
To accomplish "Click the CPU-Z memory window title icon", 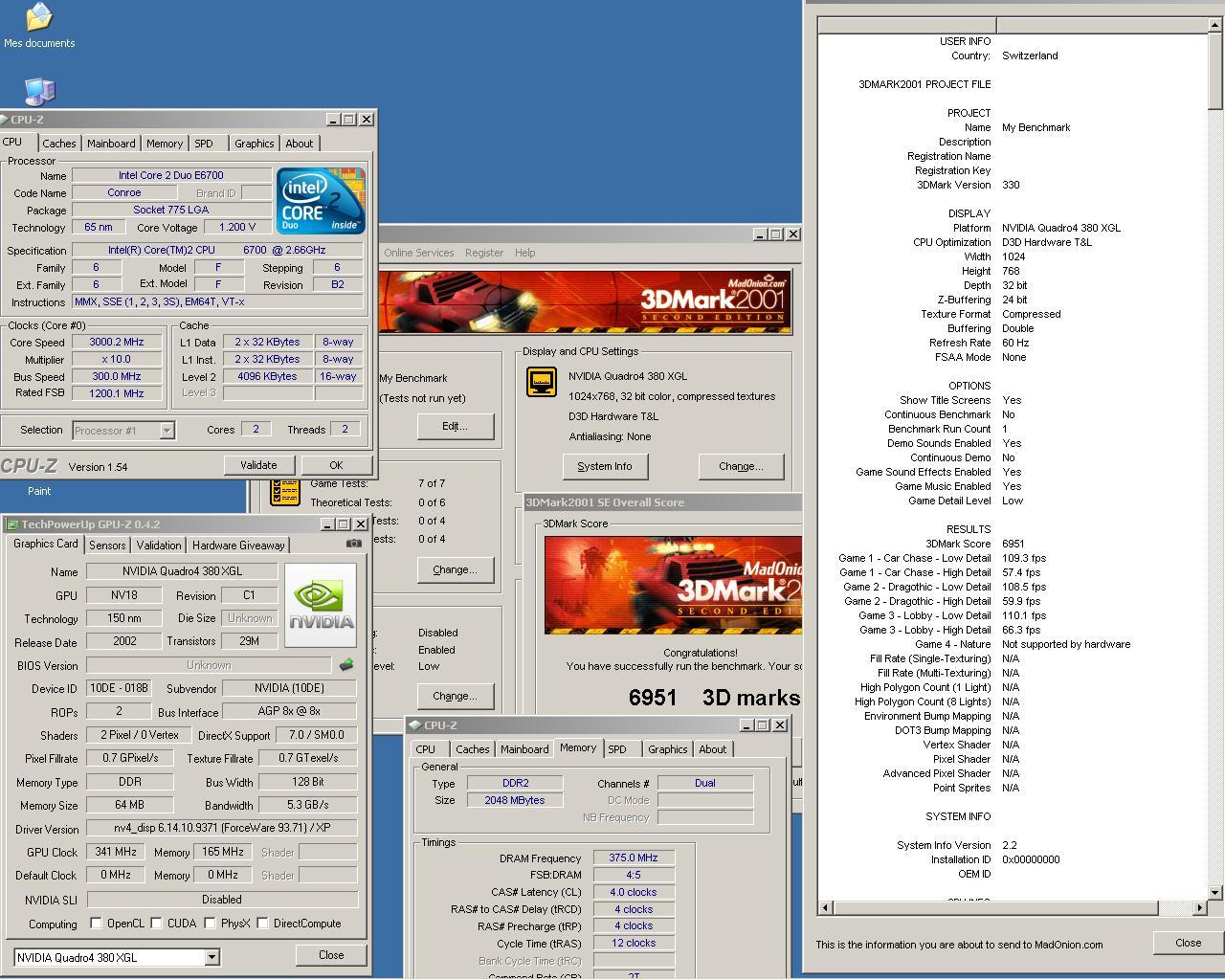I will point(415,725).
